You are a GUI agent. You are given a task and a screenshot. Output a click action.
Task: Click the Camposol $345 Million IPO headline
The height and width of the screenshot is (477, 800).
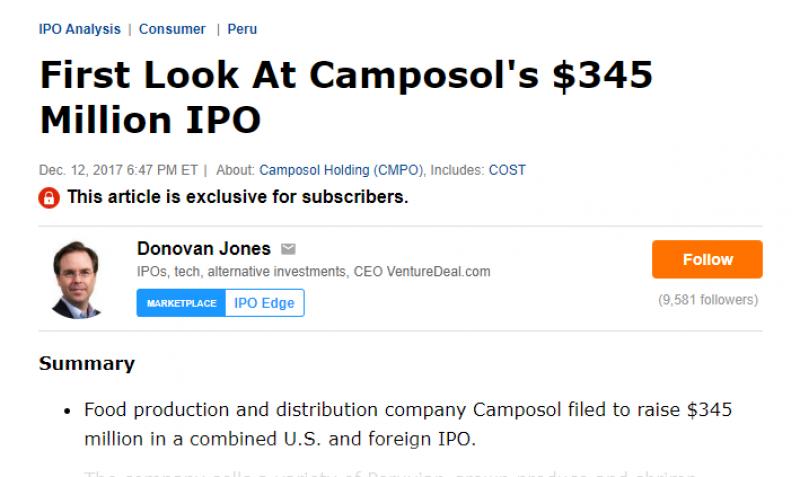[345, 98]
